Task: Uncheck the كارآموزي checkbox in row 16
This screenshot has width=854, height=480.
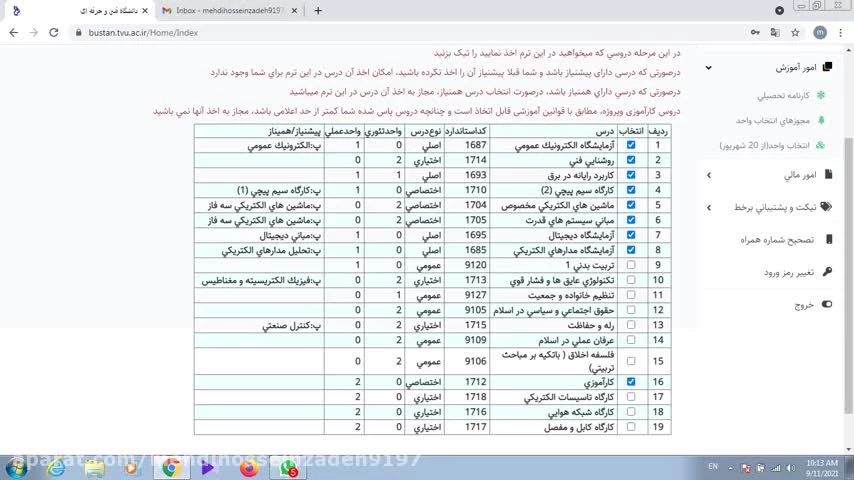Action: (630, 382)
